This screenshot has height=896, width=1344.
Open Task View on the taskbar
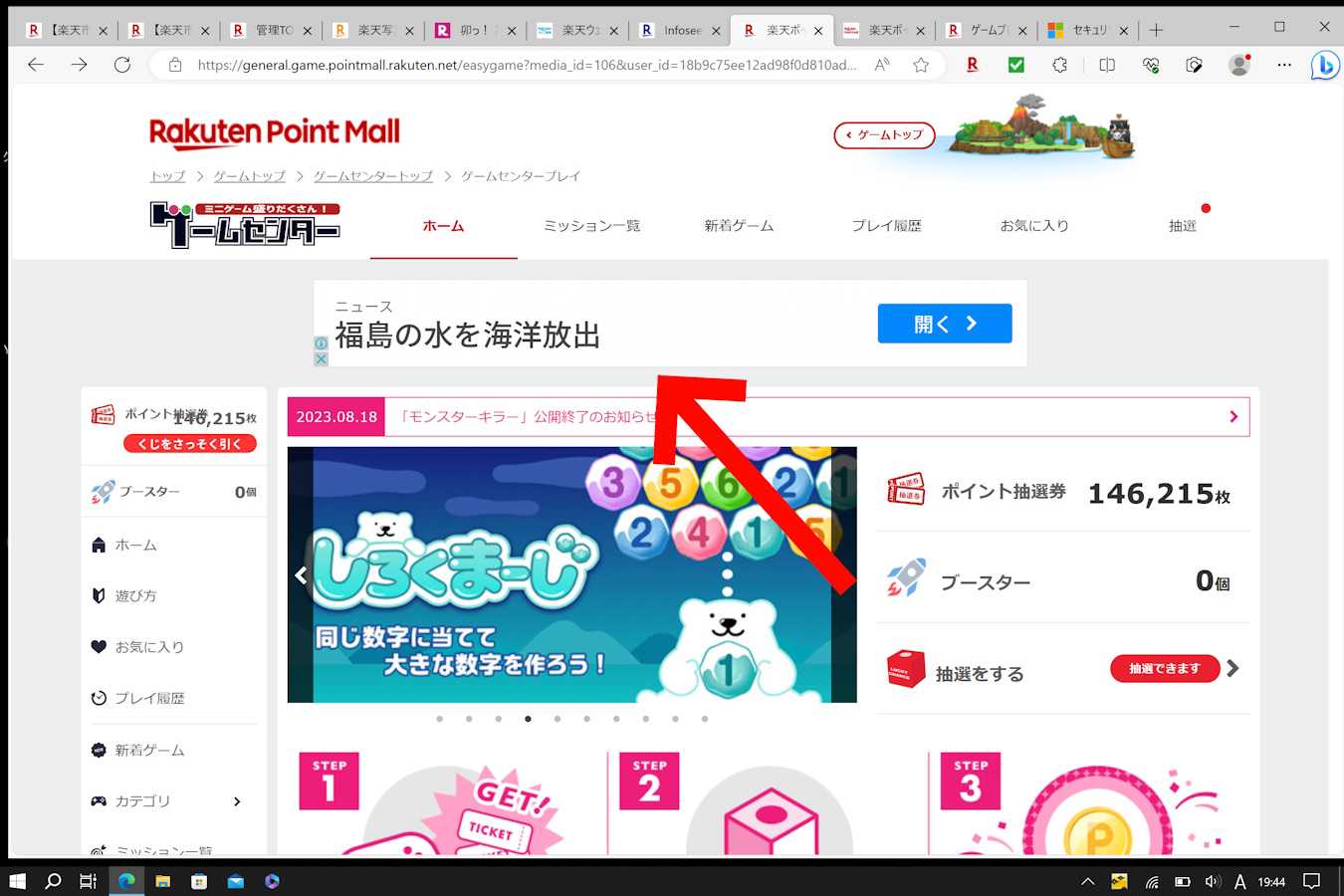(89, 881)
